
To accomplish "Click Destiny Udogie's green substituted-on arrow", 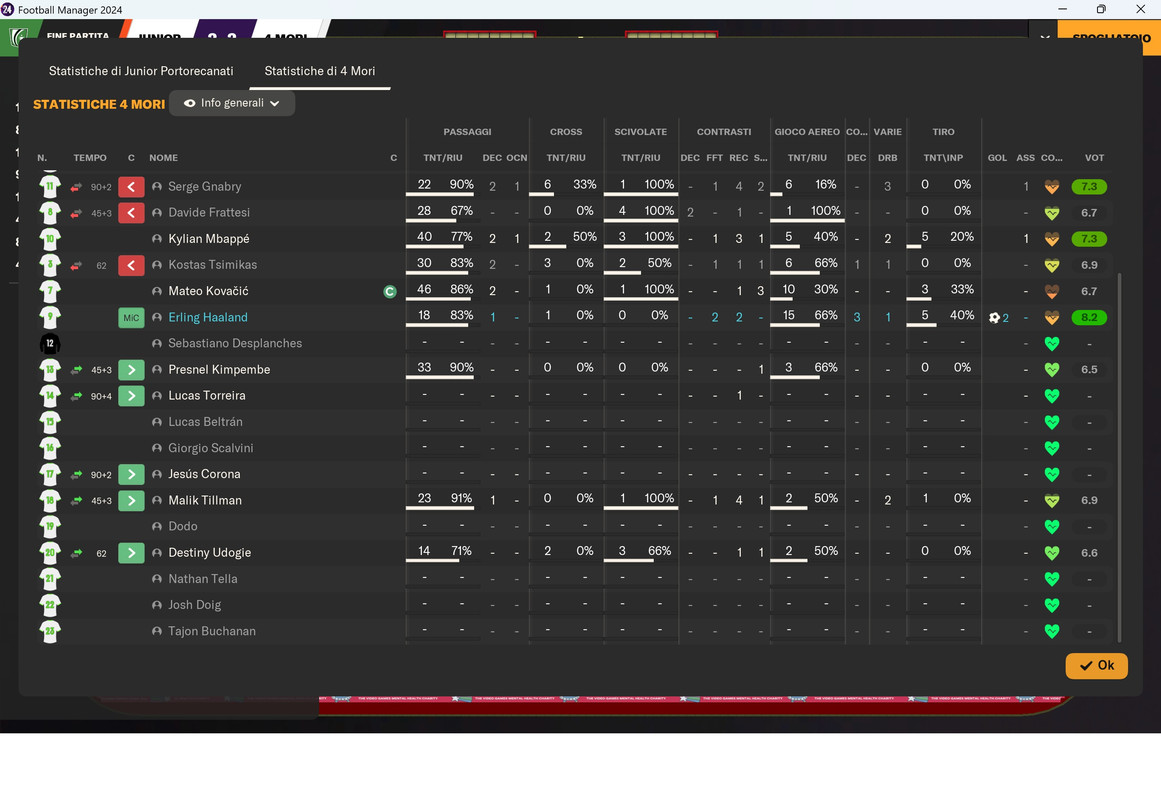I will pos(131,553).
